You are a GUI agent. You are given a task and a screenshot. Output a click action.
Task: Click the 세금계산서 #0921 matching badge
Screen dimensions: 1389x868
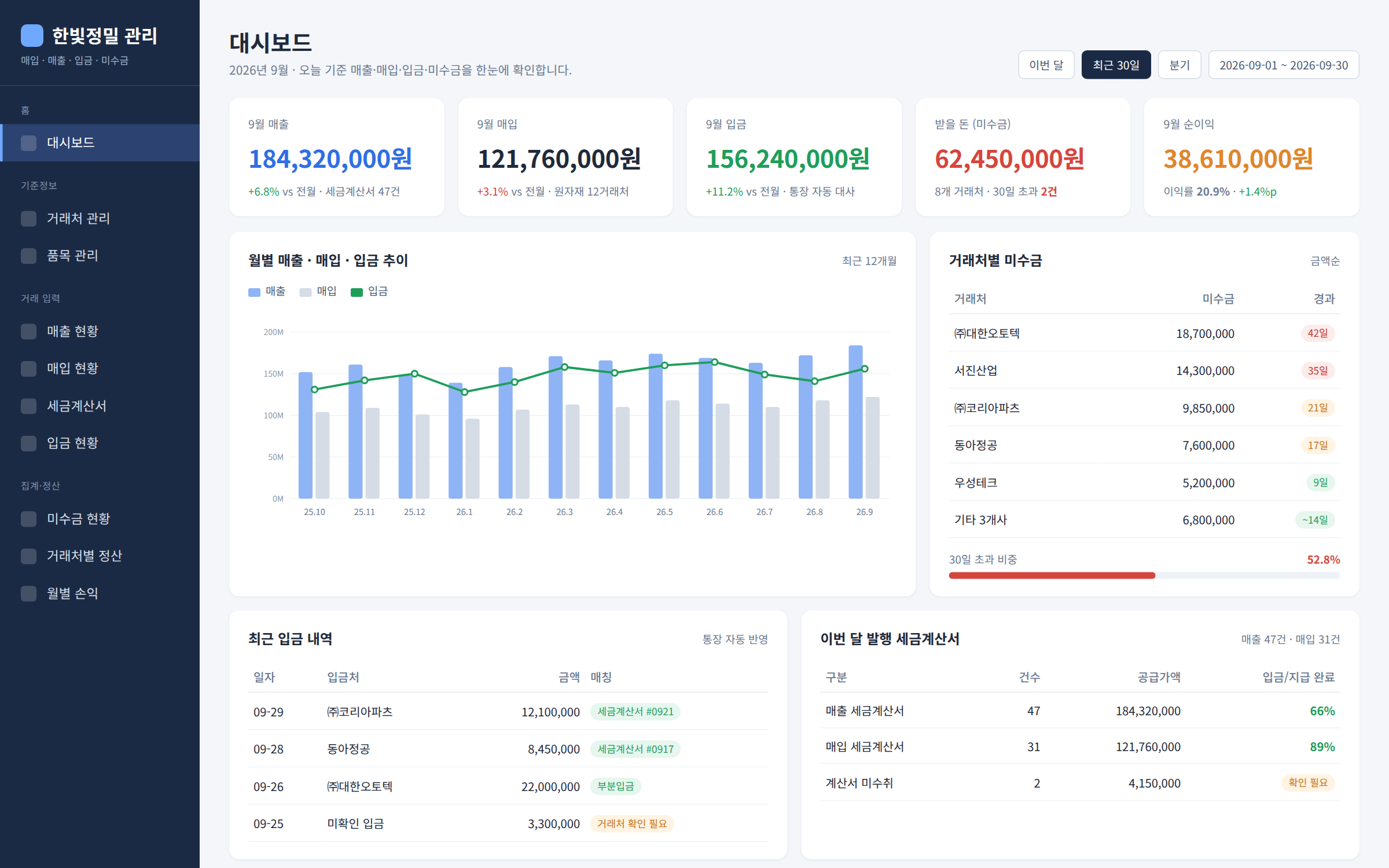pos(635,712)
